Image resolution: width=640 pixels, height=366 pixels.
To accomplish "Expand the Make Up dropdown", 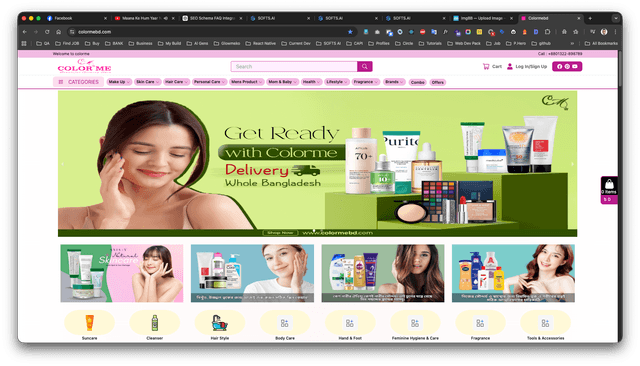I will [x=119, y=82].
